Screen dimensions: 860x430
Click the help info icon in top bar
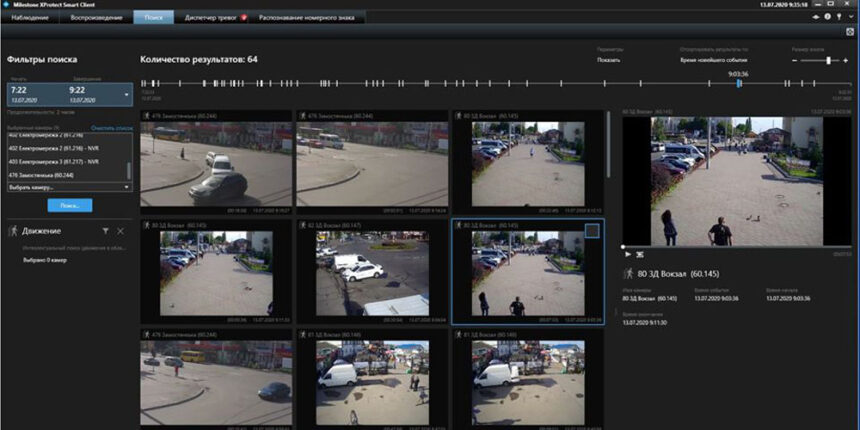pyautogui.click(x=827, y=18)
